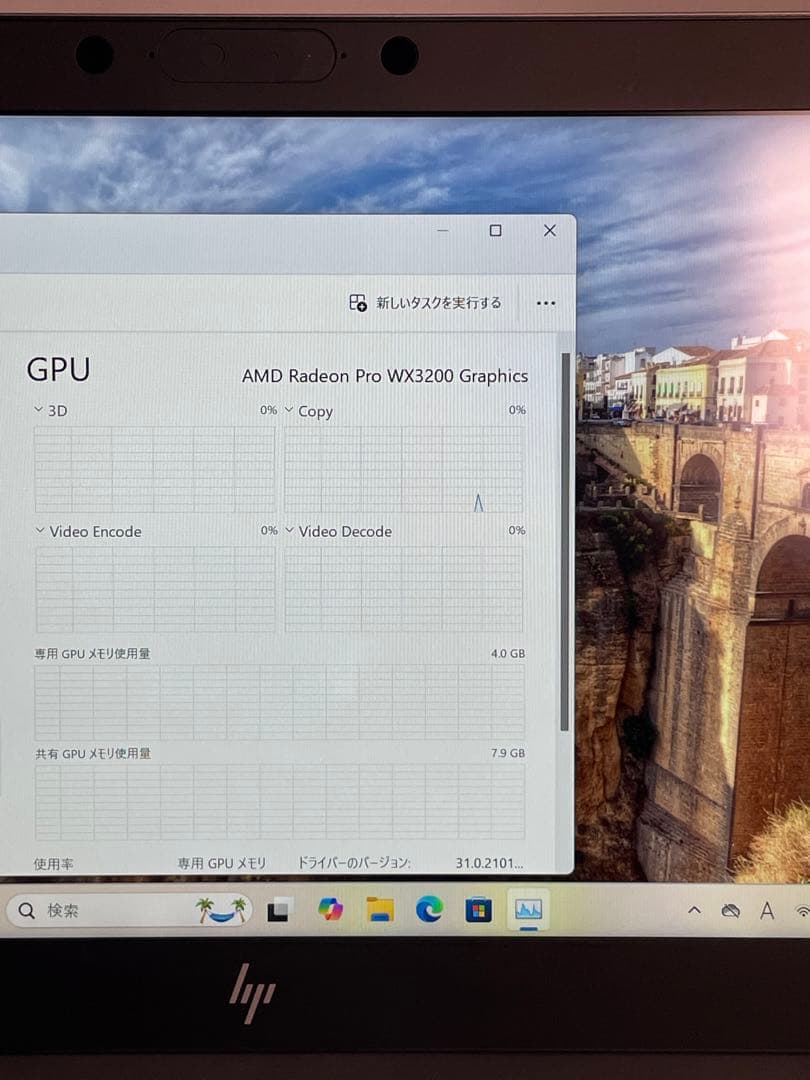The width and height of the screenshot is (810, 1080).
Task: Open the three-dot options menu
Action: tap(545, 302)
